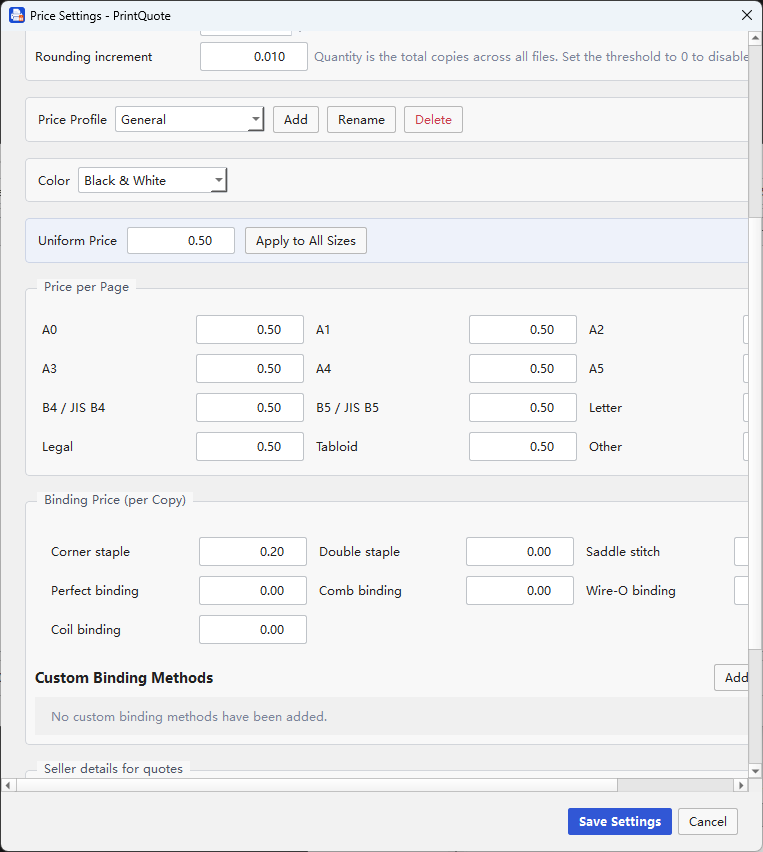Click the Wire-O binding label
This screenshot has height=852, width=763.
click(x=630, y=591)
